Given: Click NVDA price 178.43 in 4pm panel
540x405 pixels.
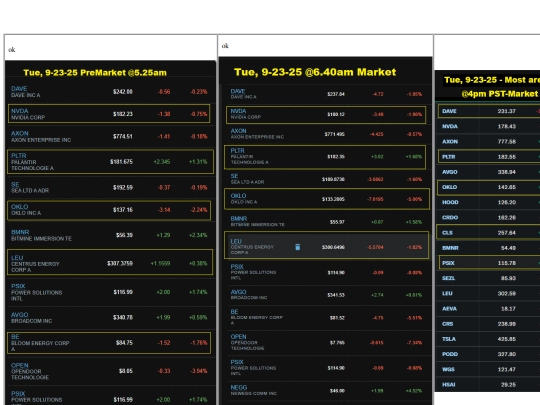Looking at the screenshot, I should pos(507,126).
